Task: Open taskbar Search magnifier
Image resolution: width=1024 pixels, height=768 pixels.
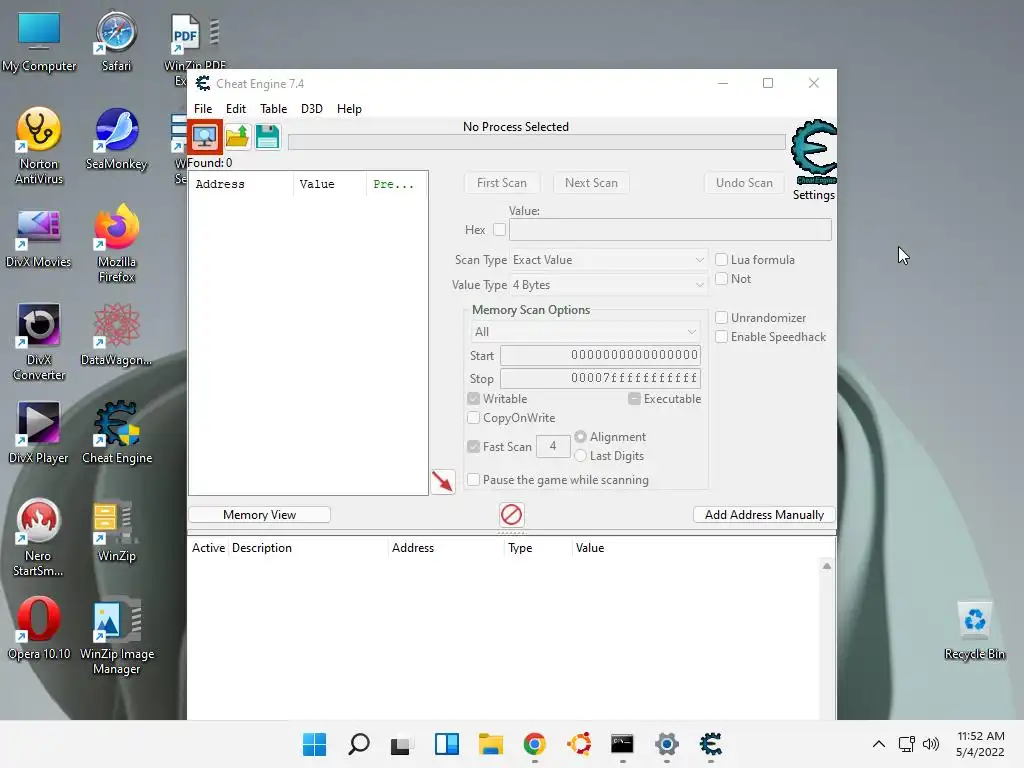Action: tap(359, 744)
